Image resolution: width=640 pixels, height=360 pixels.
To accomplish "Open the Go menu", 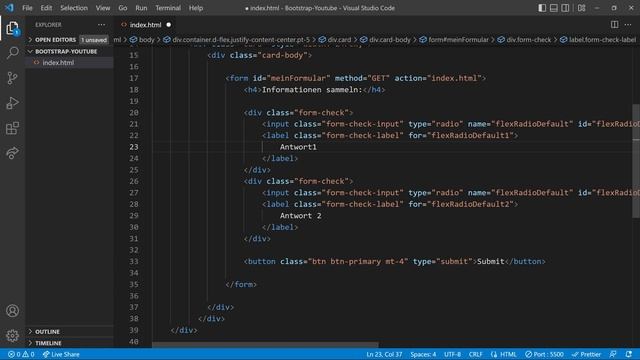I will pyautogui.click(x=122, y=8).
